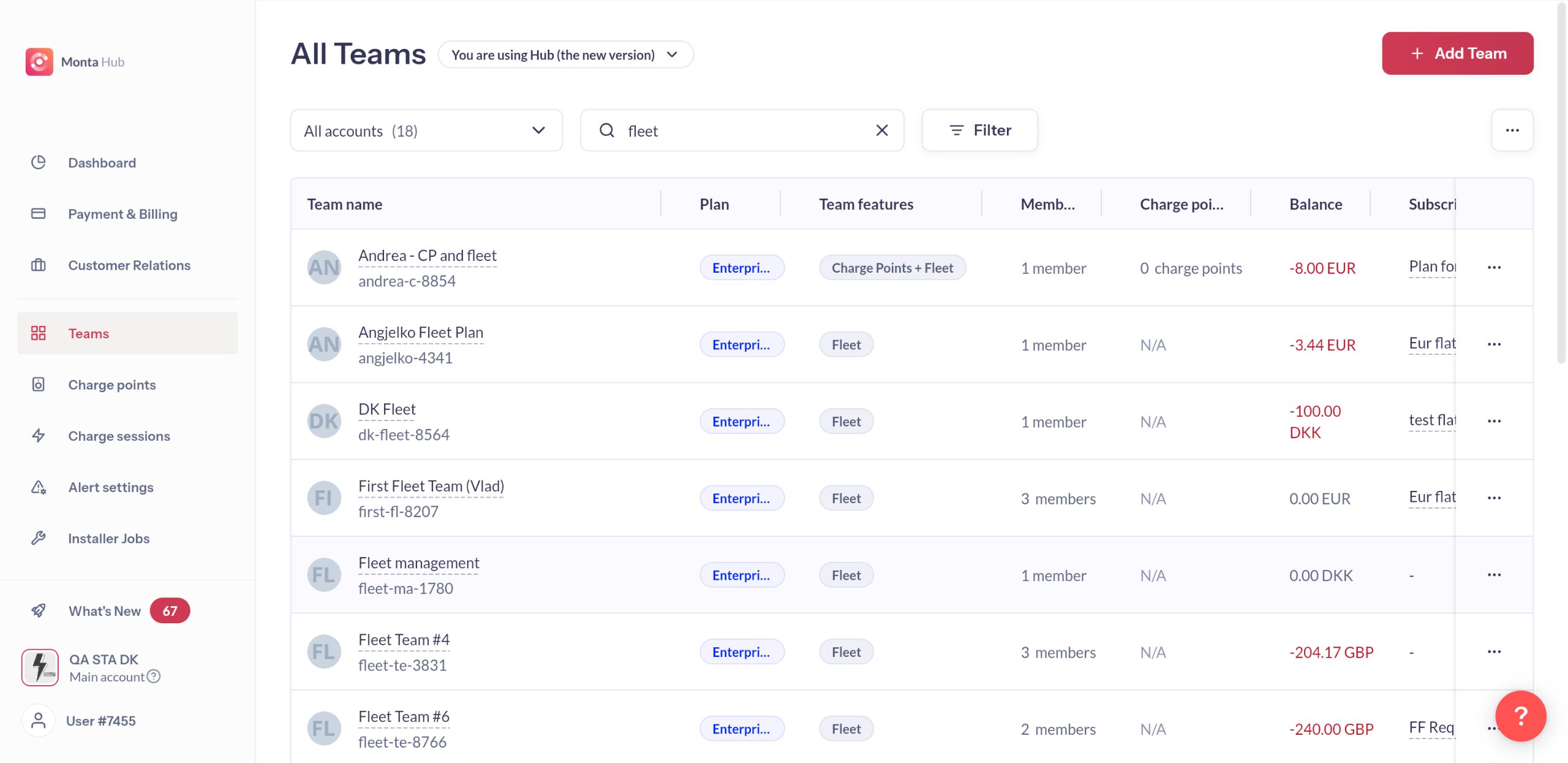This screenshot has height=763, width=1568.
Task: Open the table options three-dots button
Action: (x=1512, y=131)
